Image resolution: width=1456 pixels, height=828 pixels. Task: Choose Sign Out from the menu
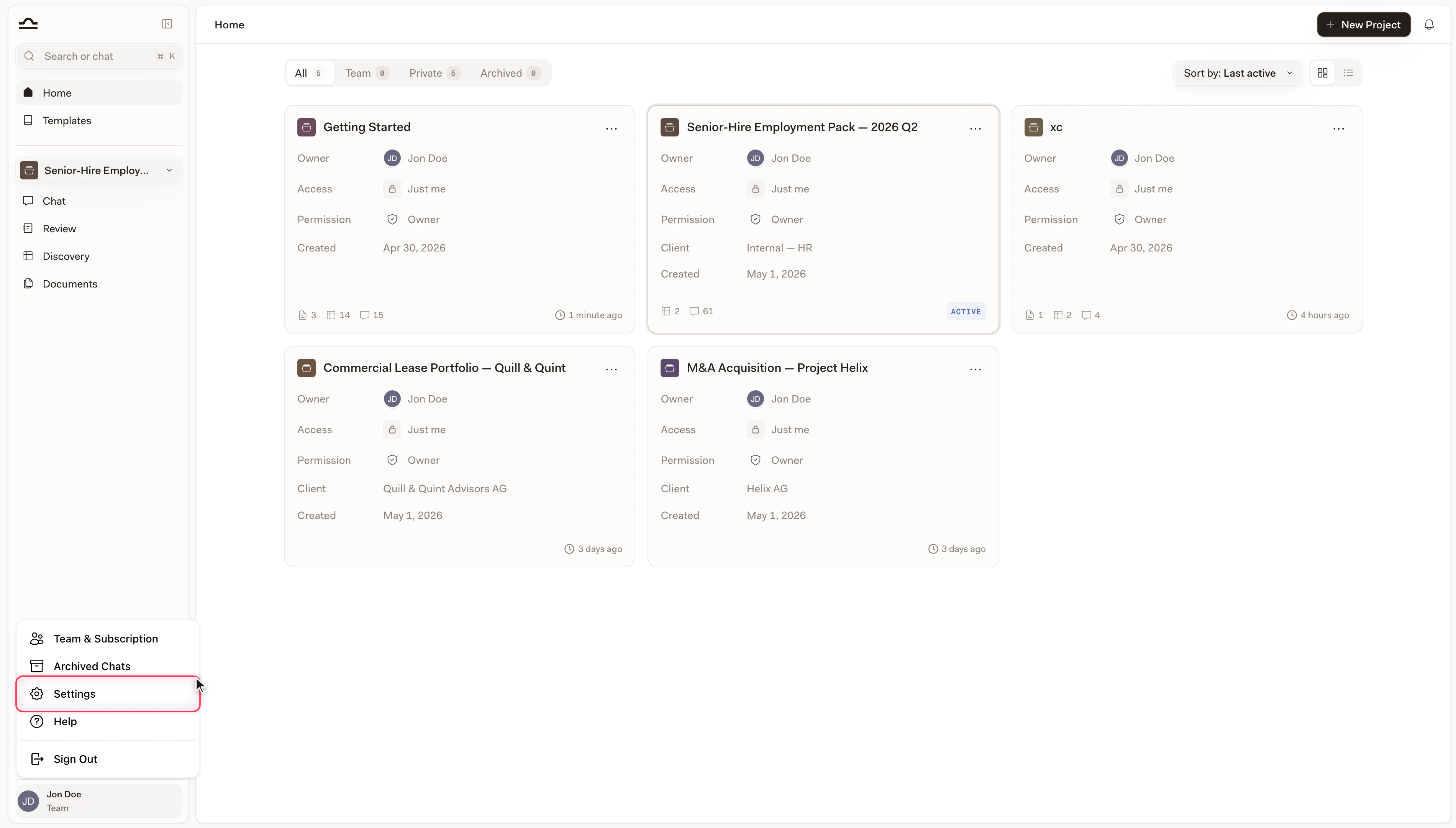[108, 759]
